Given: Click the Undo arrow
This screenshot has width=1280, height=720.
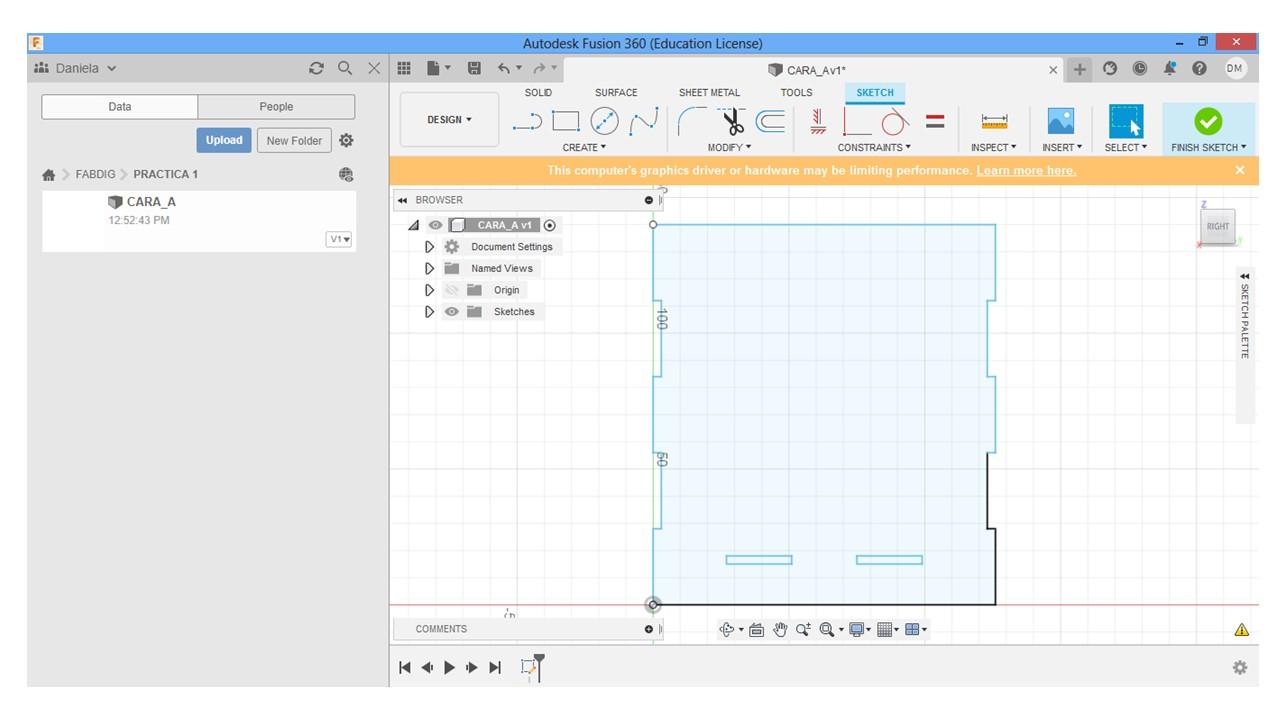Looking at the screenshot, I should (504, 69).
